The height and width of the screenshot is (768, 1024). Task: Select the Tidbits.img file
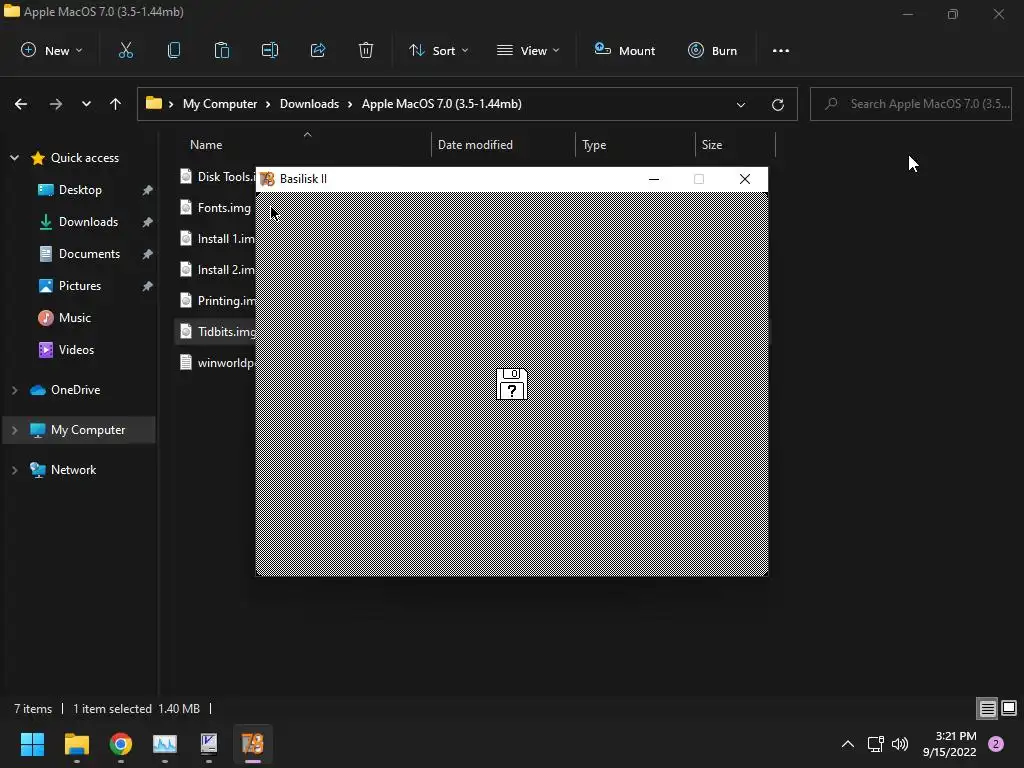tap(217, 331)
